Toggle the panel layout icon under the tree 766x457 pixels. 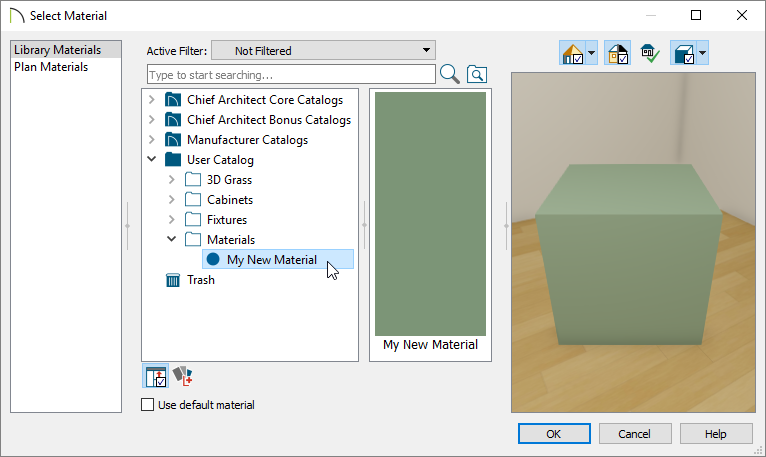(155, 376)
